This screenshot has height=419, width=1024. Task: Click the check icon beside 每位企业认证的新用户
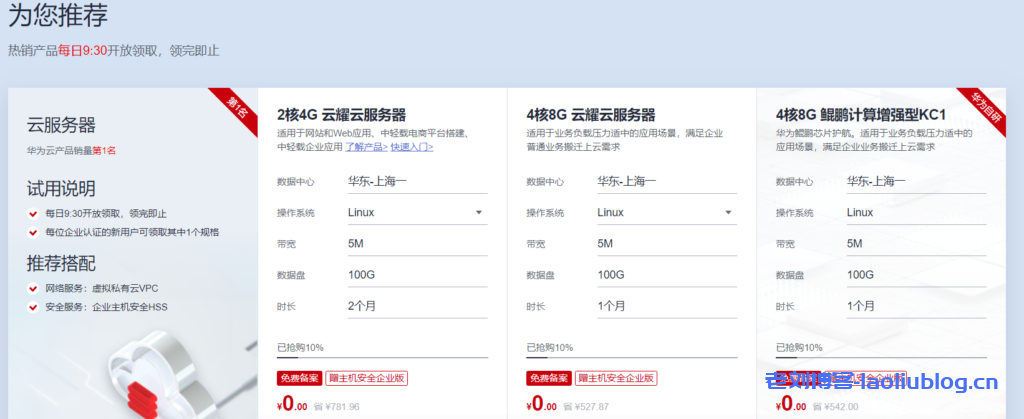coord(34,232)
